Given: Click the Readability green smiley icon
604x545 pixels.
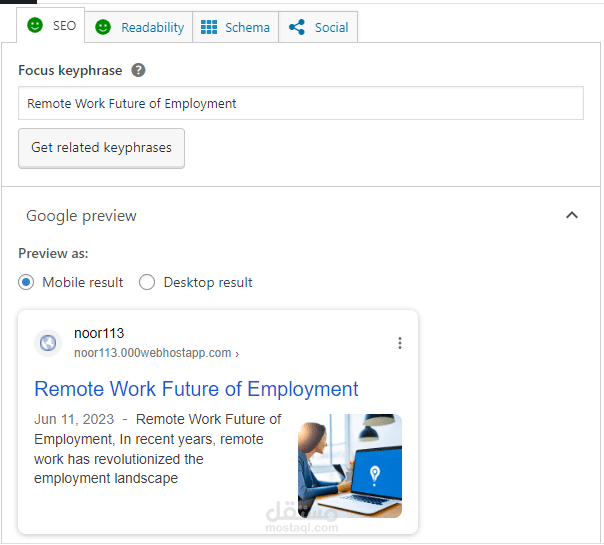Looking at the screenshot, I should (x=102, y=27).
